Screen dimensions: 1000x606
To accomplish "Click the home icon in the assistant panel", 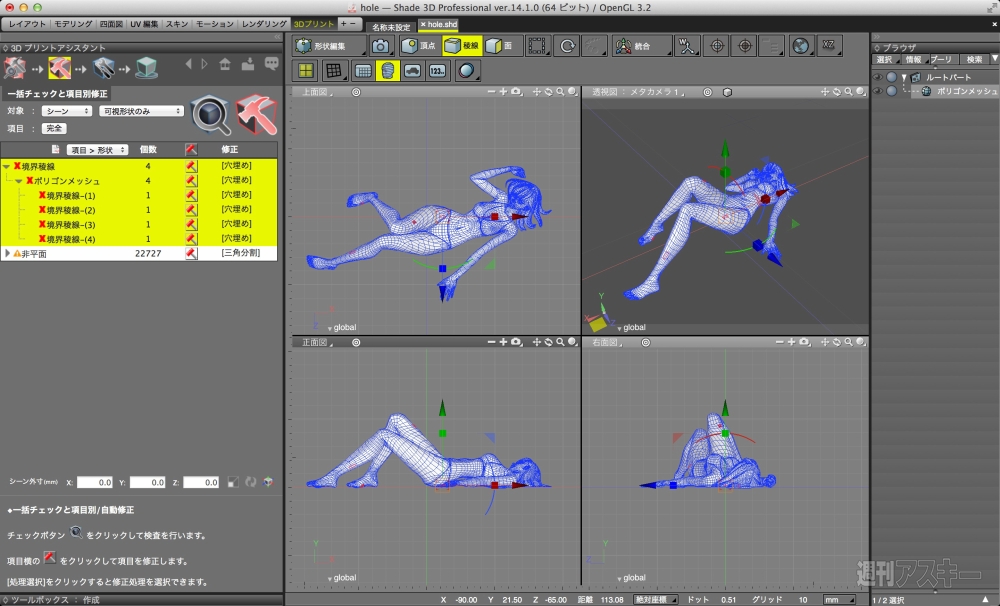I will point(224,64).
